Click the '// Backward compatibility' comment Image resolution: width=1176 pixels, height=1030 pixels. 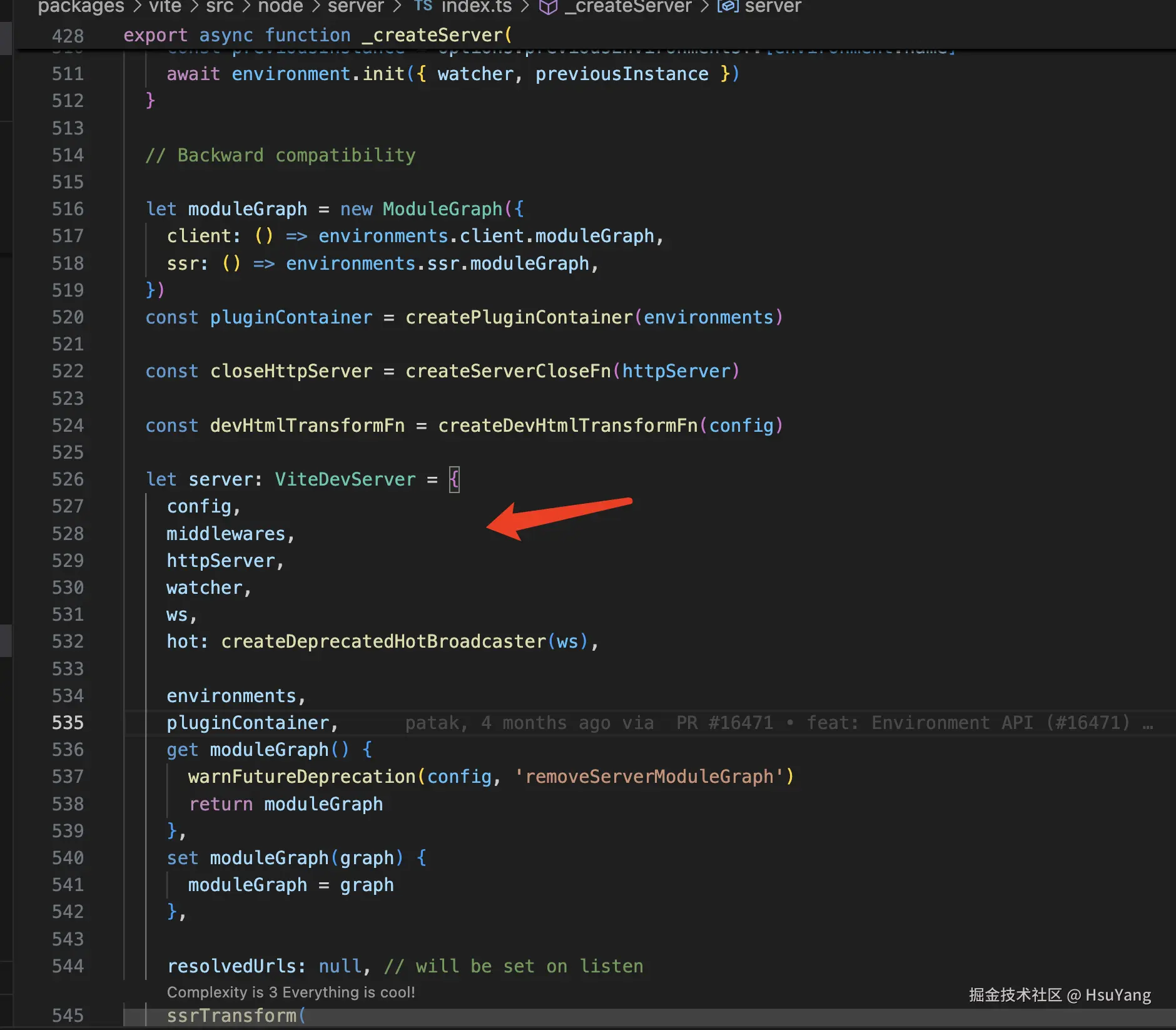pyautogui.click(x=280, y=155)
